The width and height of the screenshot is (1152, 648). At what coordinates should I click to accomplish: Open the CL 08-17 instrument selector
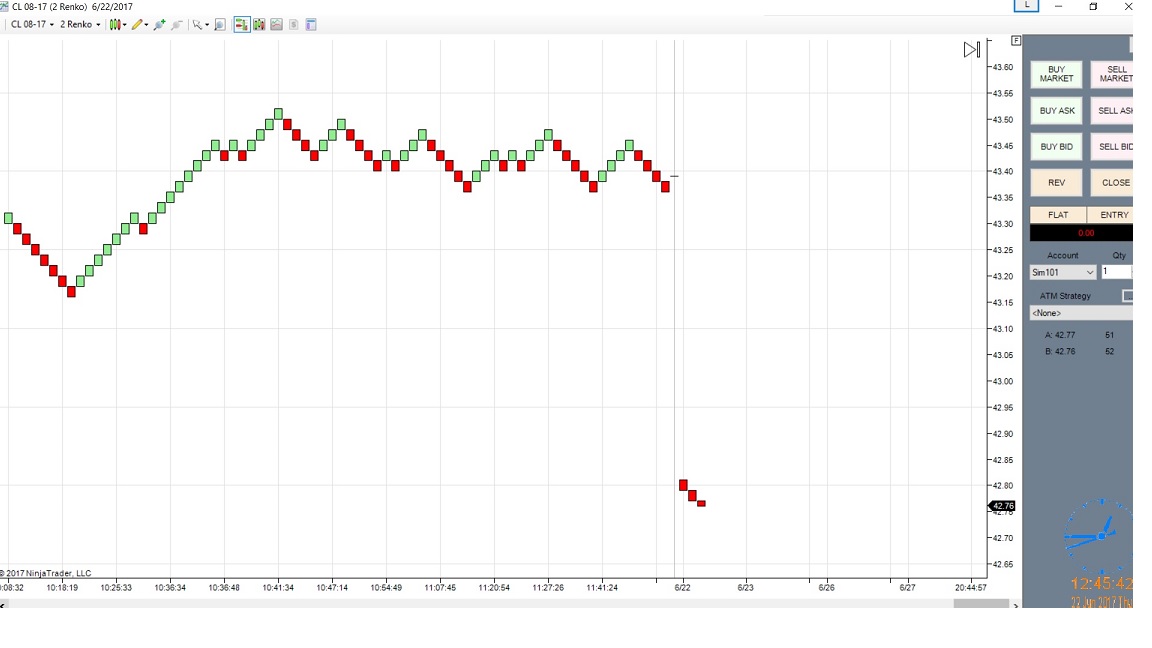[32, 24]
